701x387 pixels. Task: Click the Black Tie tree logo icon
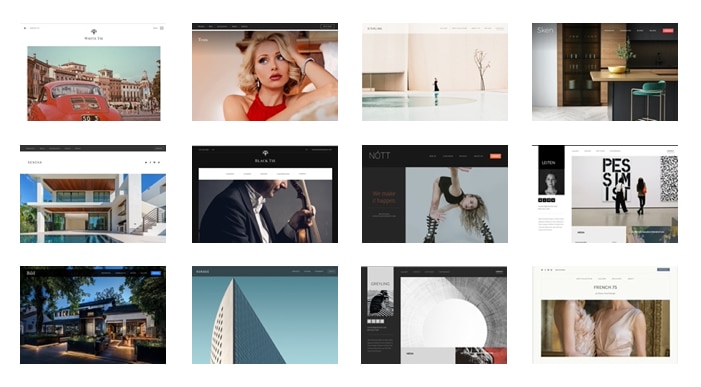point(265,153)
